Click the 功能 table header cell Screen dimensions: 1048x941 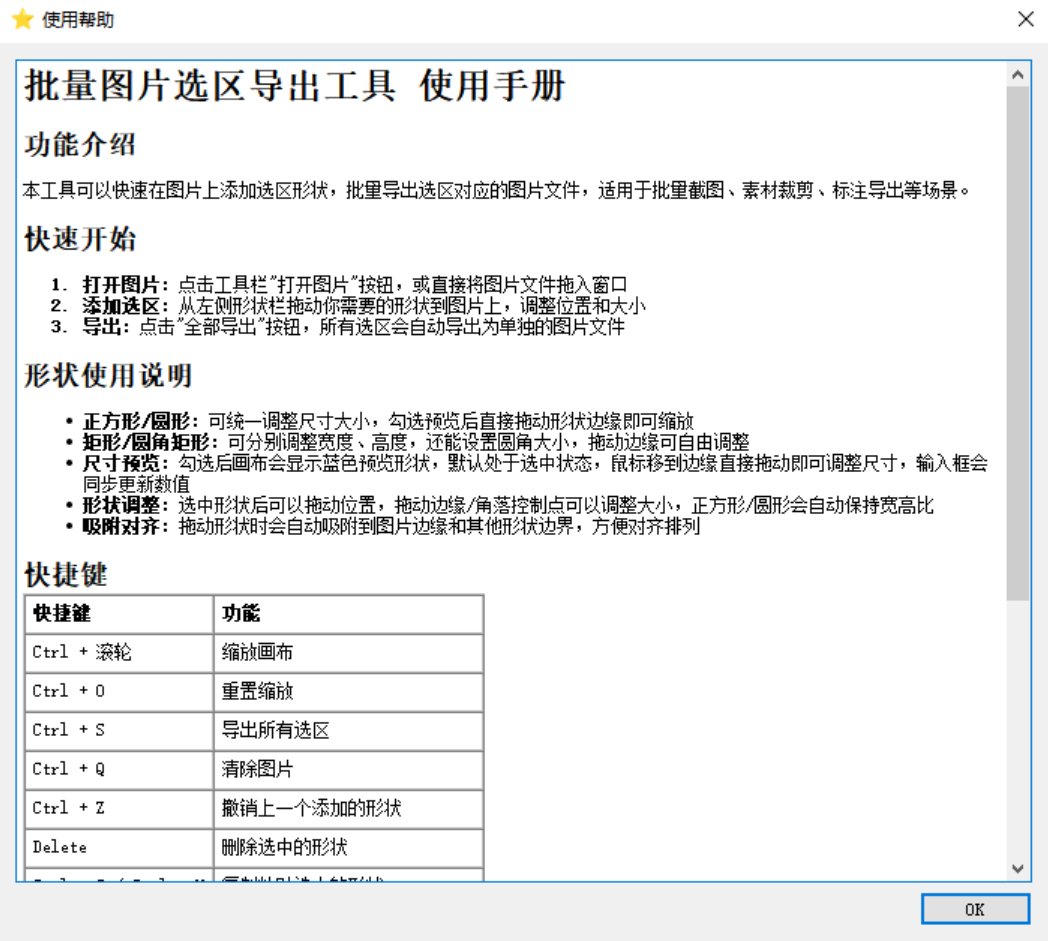pyautogui.click(x=348, y=614)
